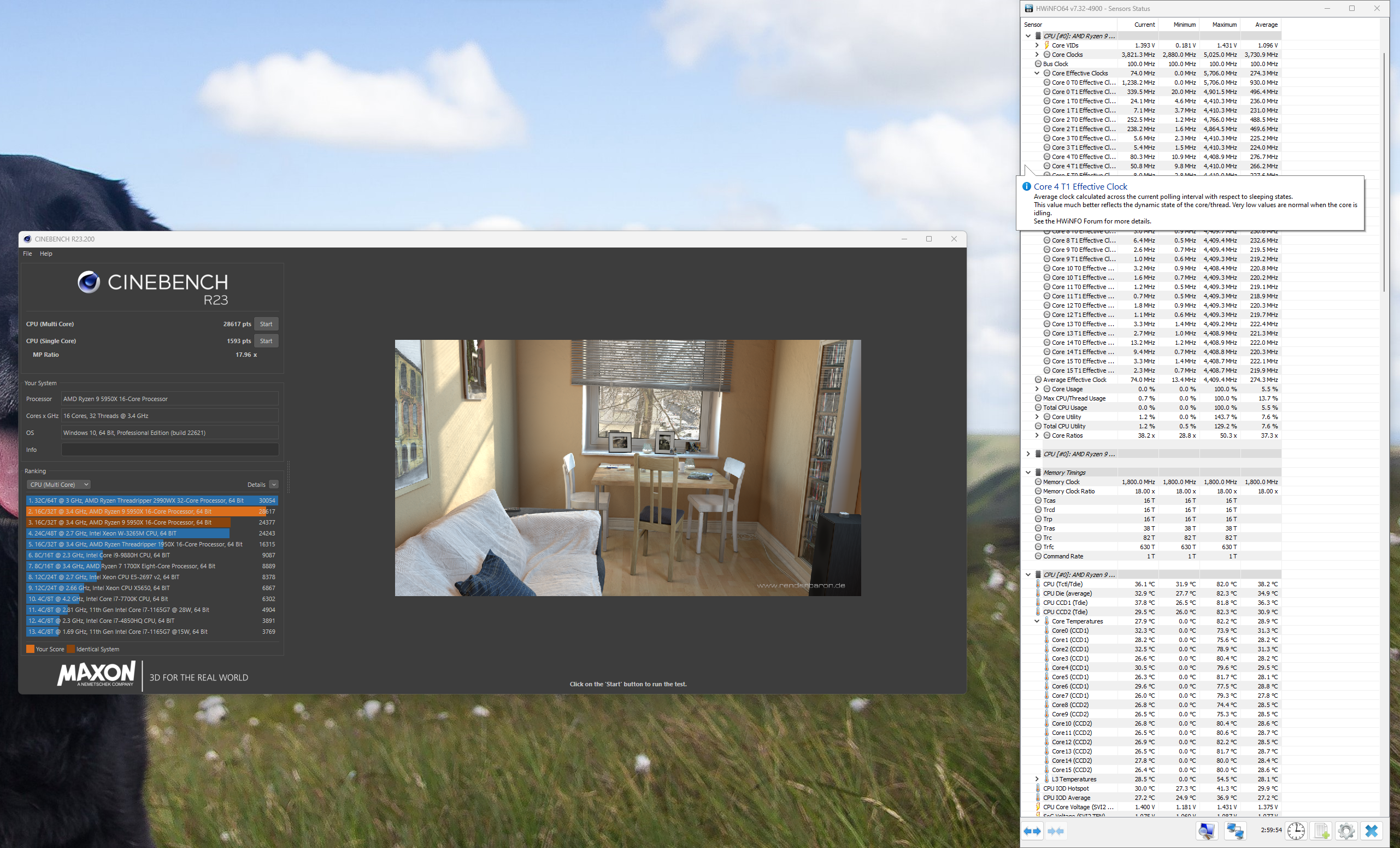
Task: Click the Sensor column header
Action: 1069,25
